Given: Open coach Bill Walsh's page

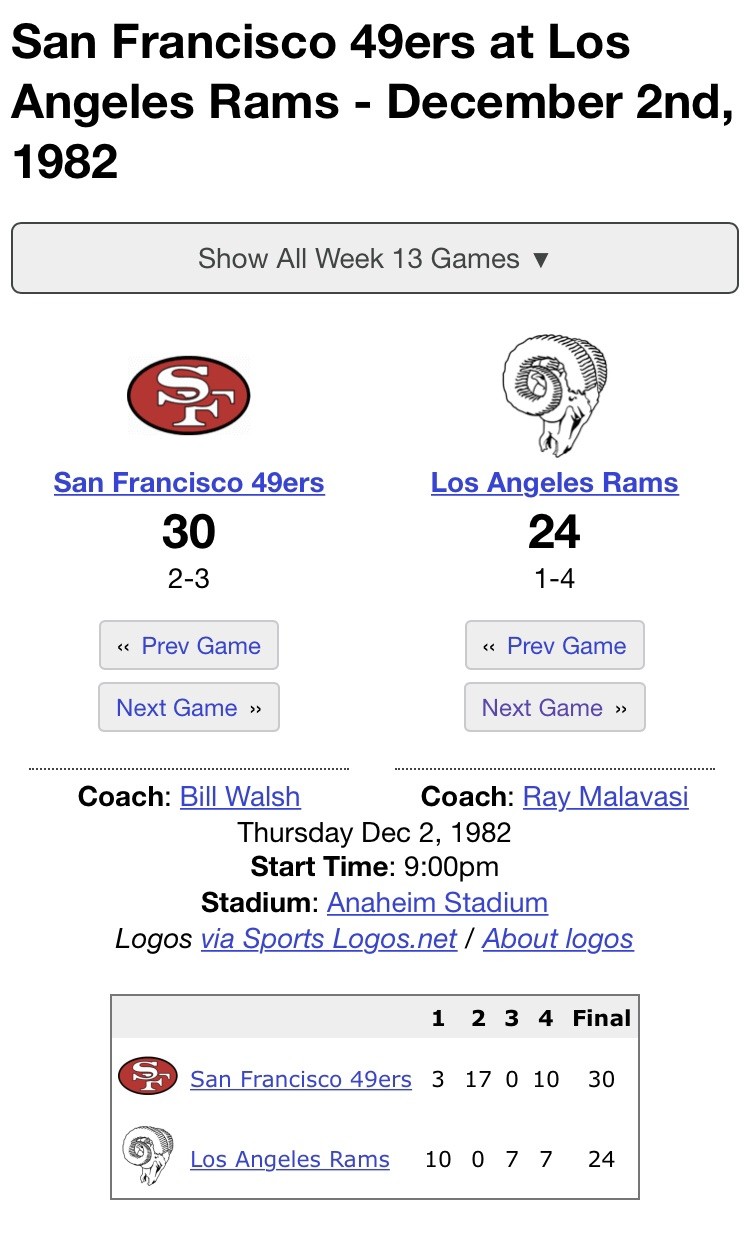Looking at the screenshot, I should (x=240, y=797).
